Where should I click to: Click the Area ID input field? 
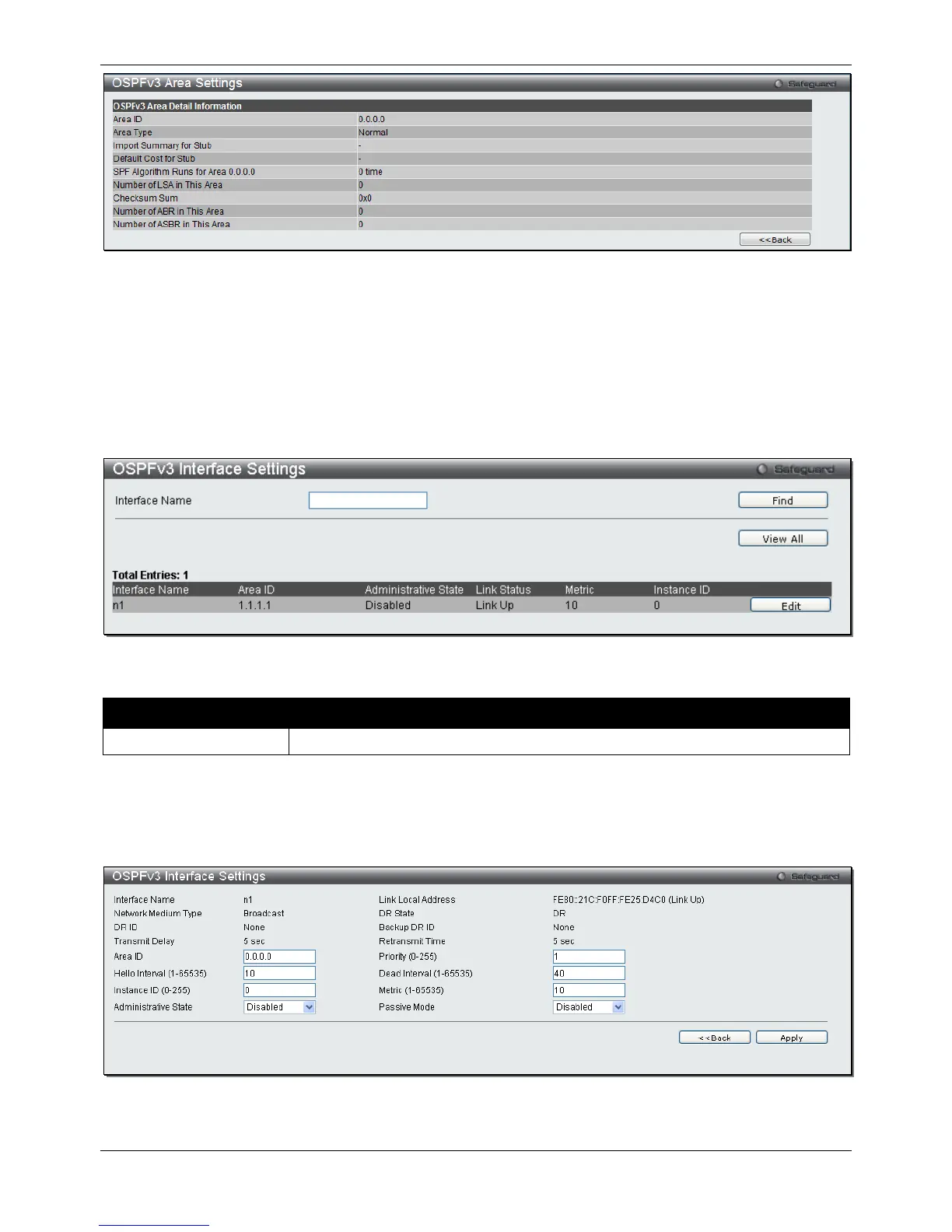(x=279, y=957)
